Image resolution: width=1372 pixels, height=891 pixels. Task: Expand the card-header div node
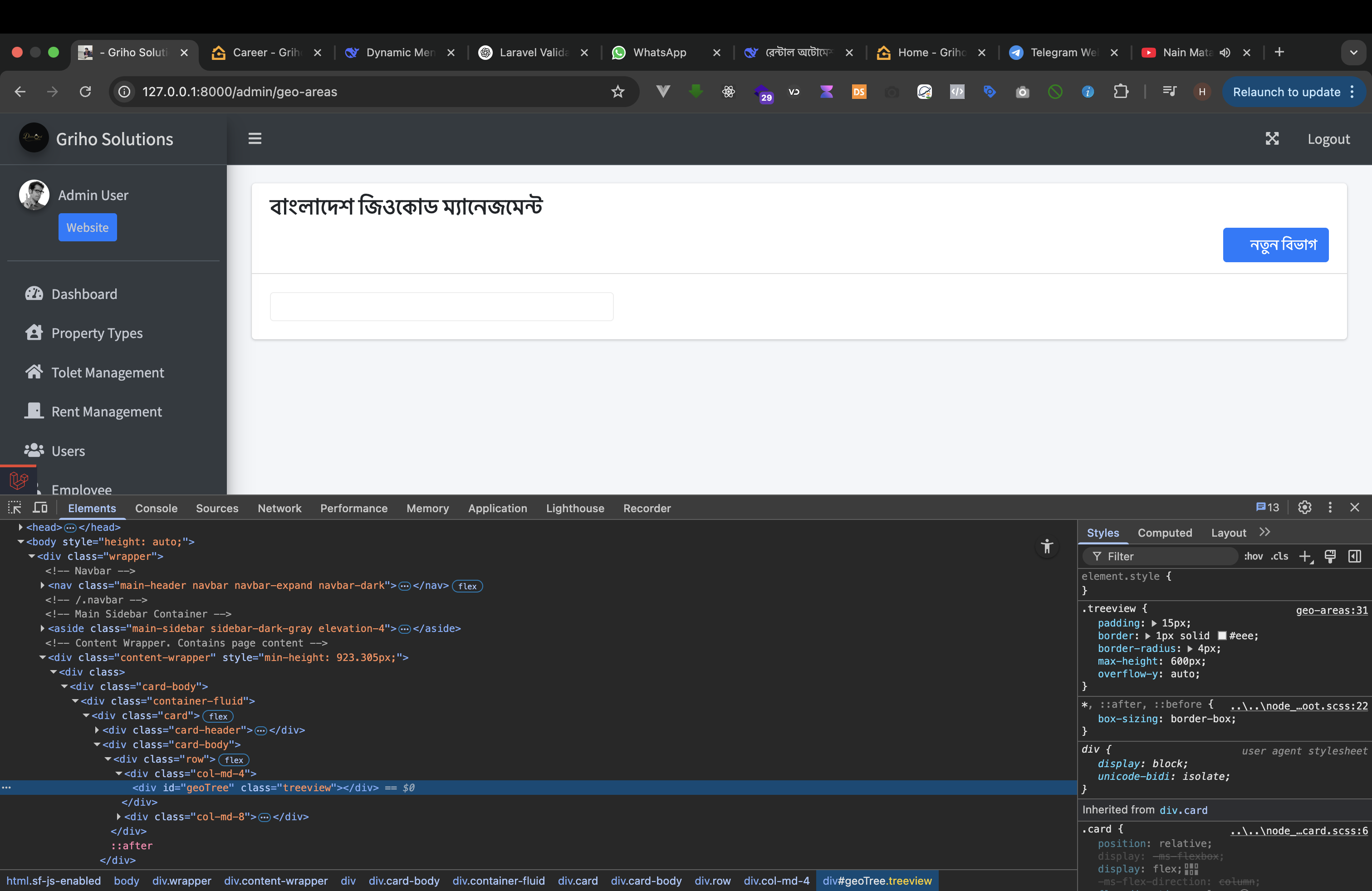click(97, 730)
